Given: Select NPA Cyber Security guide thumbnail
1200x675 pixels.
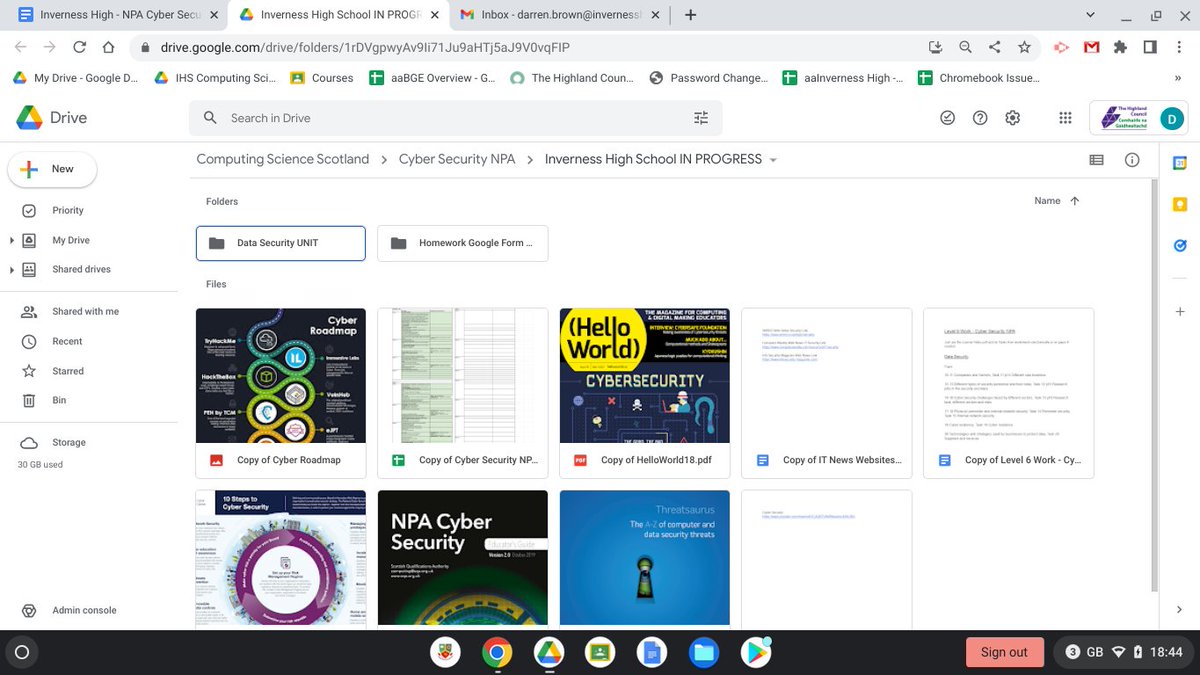Looking at the screenshot, I should pos(463,558).
